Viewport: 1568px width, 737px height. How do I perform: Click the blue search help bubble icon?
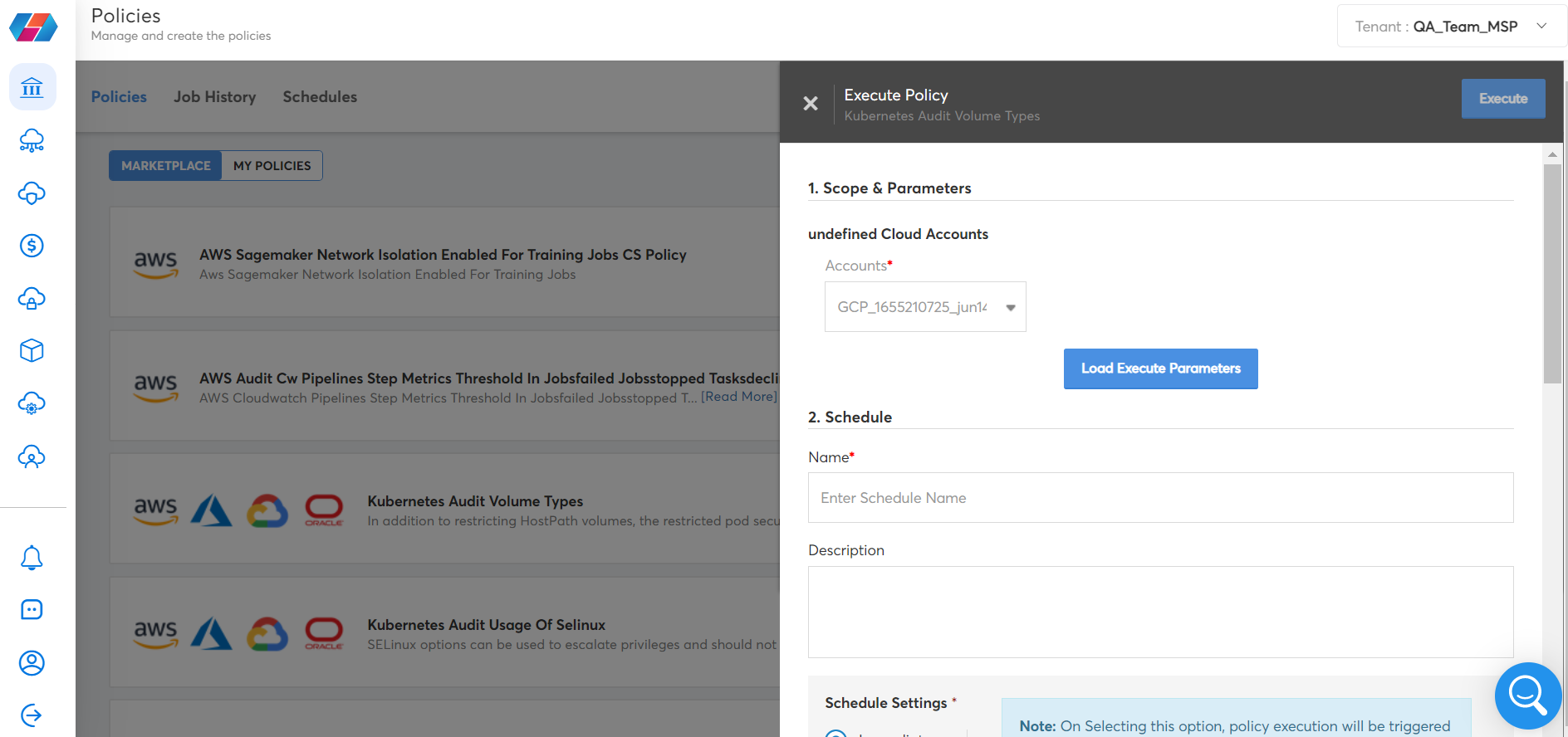coord(1527,696)
